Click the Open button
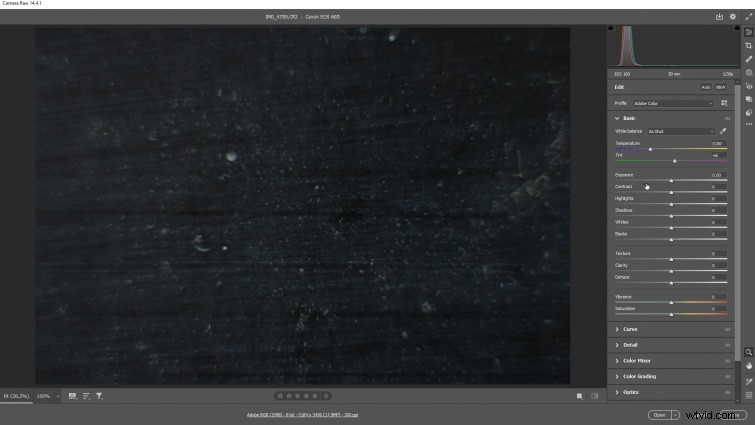 (660, 415)
